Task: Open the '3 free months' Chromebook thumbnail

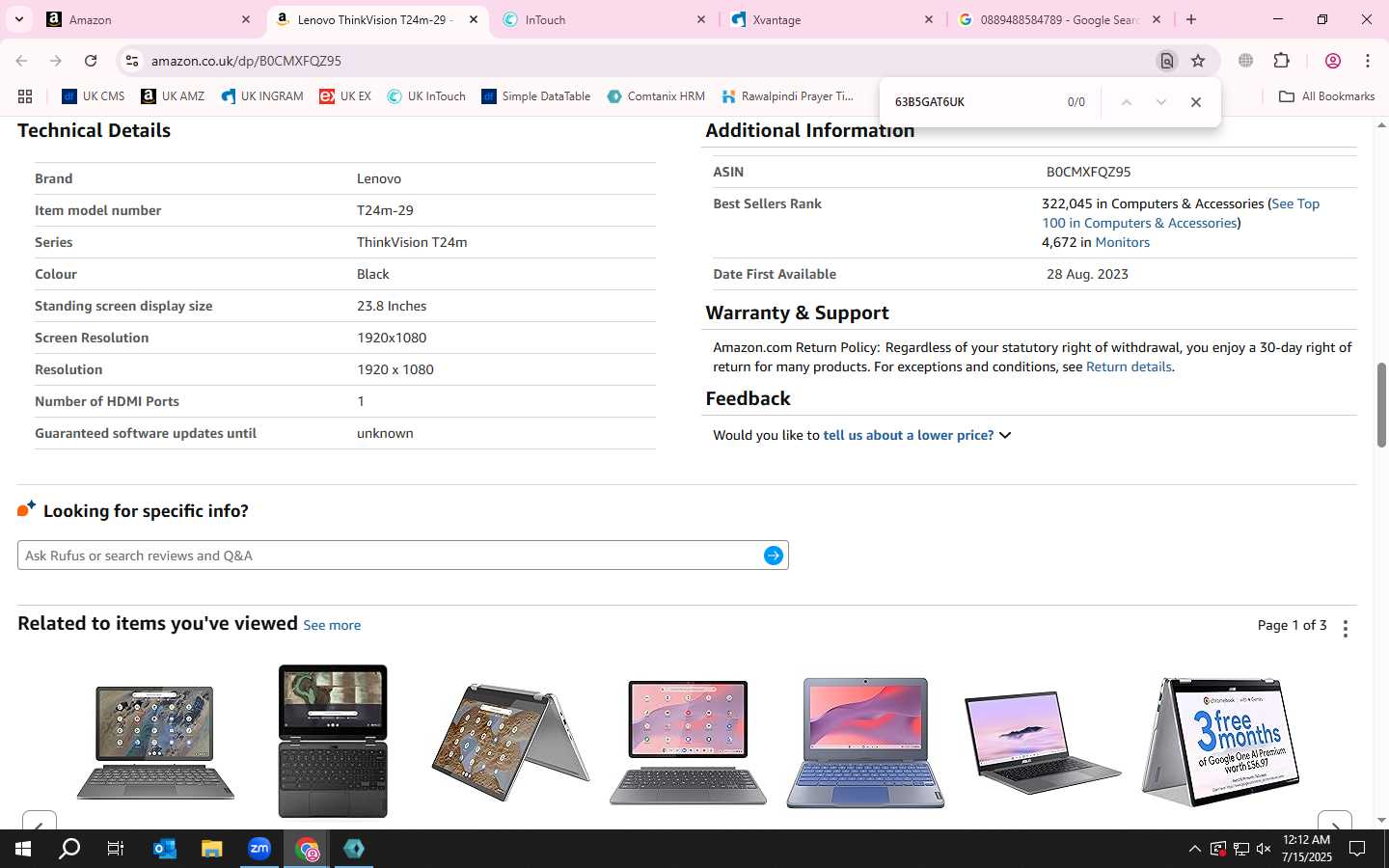Action: [1220, 741]
